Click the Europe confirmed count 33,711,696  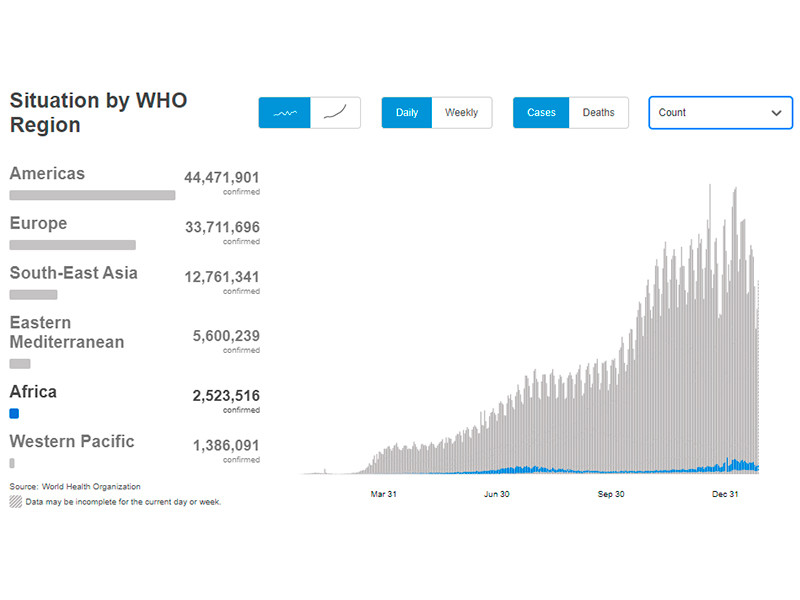(222, 227)
